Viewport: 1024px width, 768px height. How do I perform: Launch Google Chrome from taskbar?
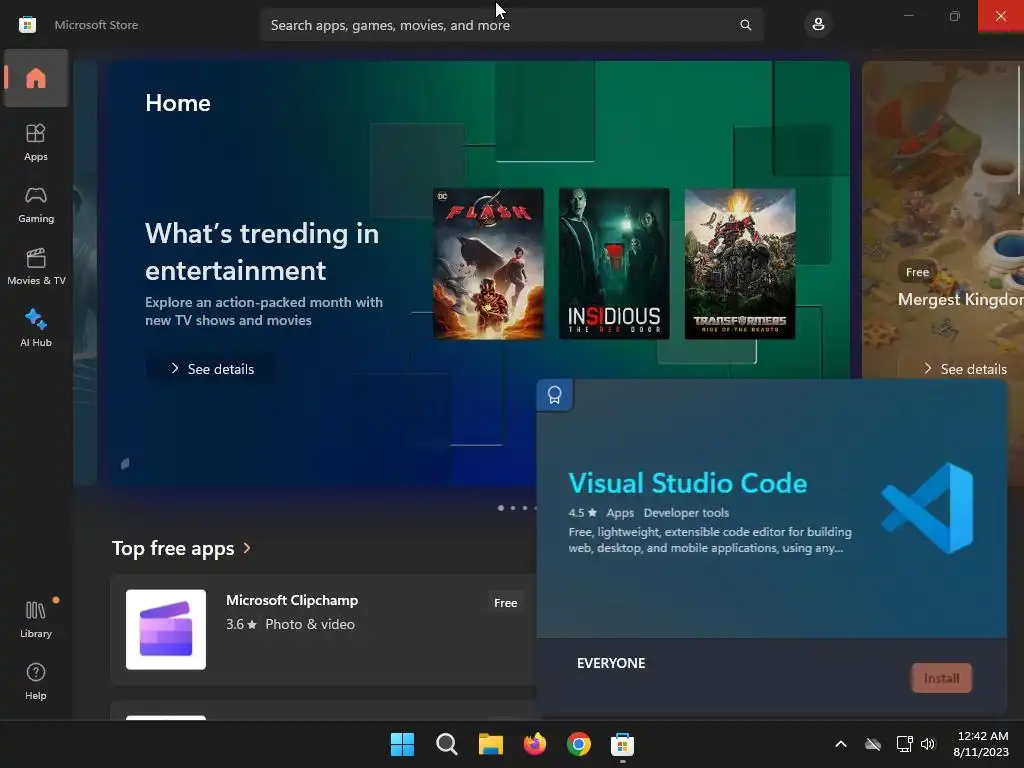click(x=579, y=744)
